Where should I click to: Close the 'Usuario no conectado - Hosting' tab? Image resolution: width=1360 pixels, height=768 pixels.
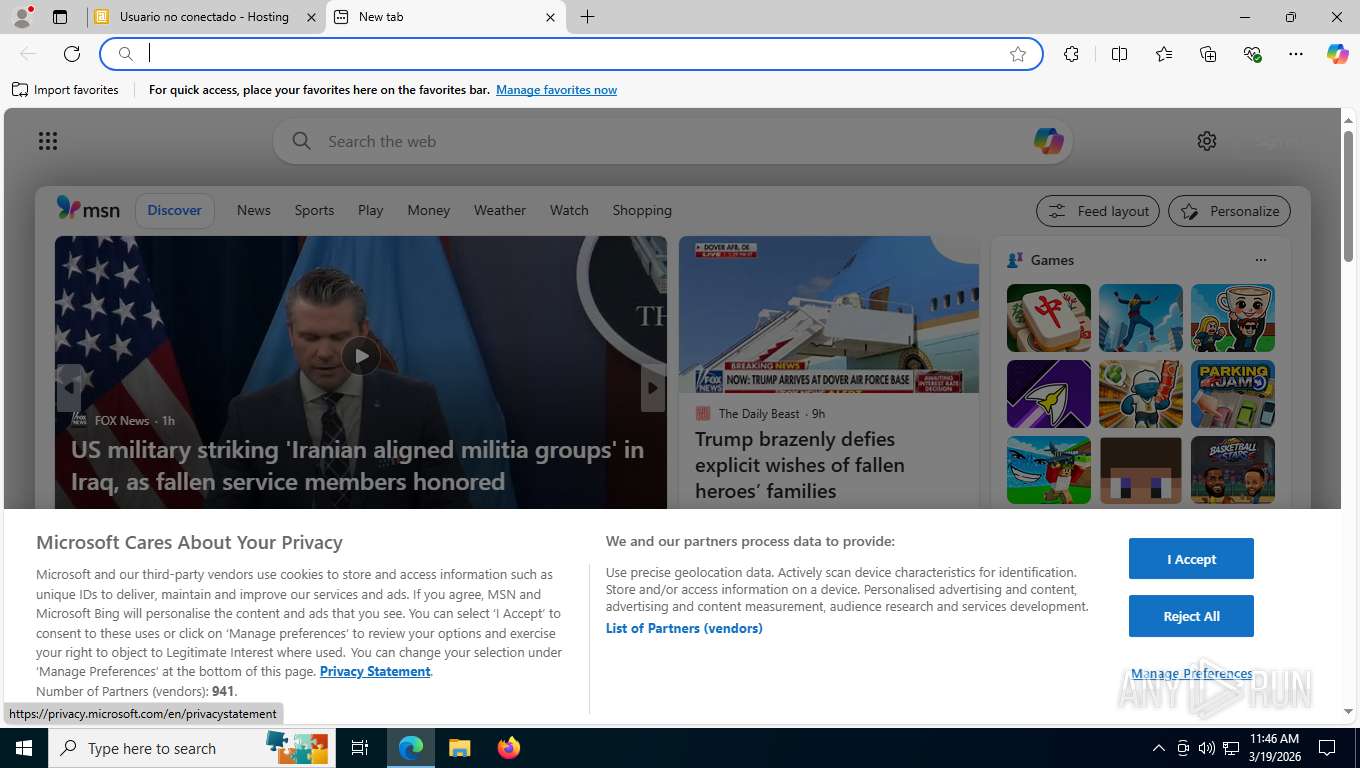pos(311,17)
